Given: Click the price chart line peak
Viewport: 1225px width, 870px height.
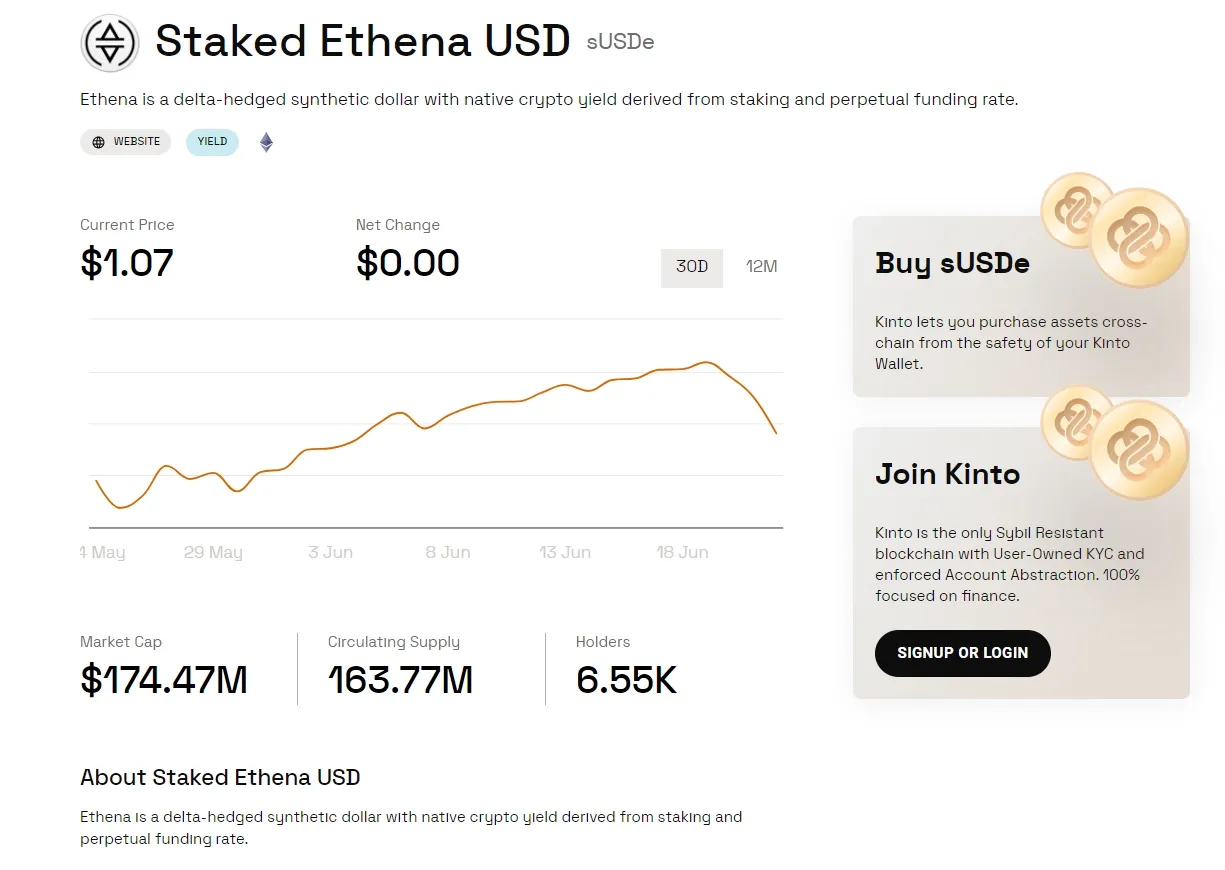Looking at the screenshot, I should click(x=709, y=362).
